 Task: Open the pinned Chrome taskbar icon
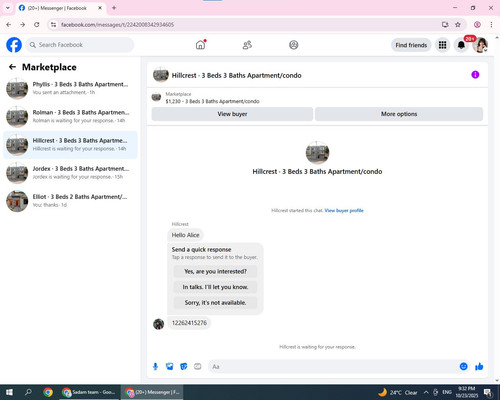pyautogui.click(x=48, y=392)
